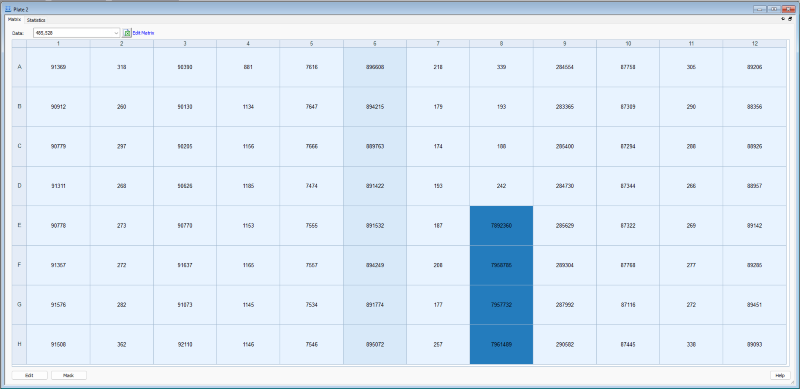Maximize the Plate 2 window
Screen dimensions: 800x389
774,9
